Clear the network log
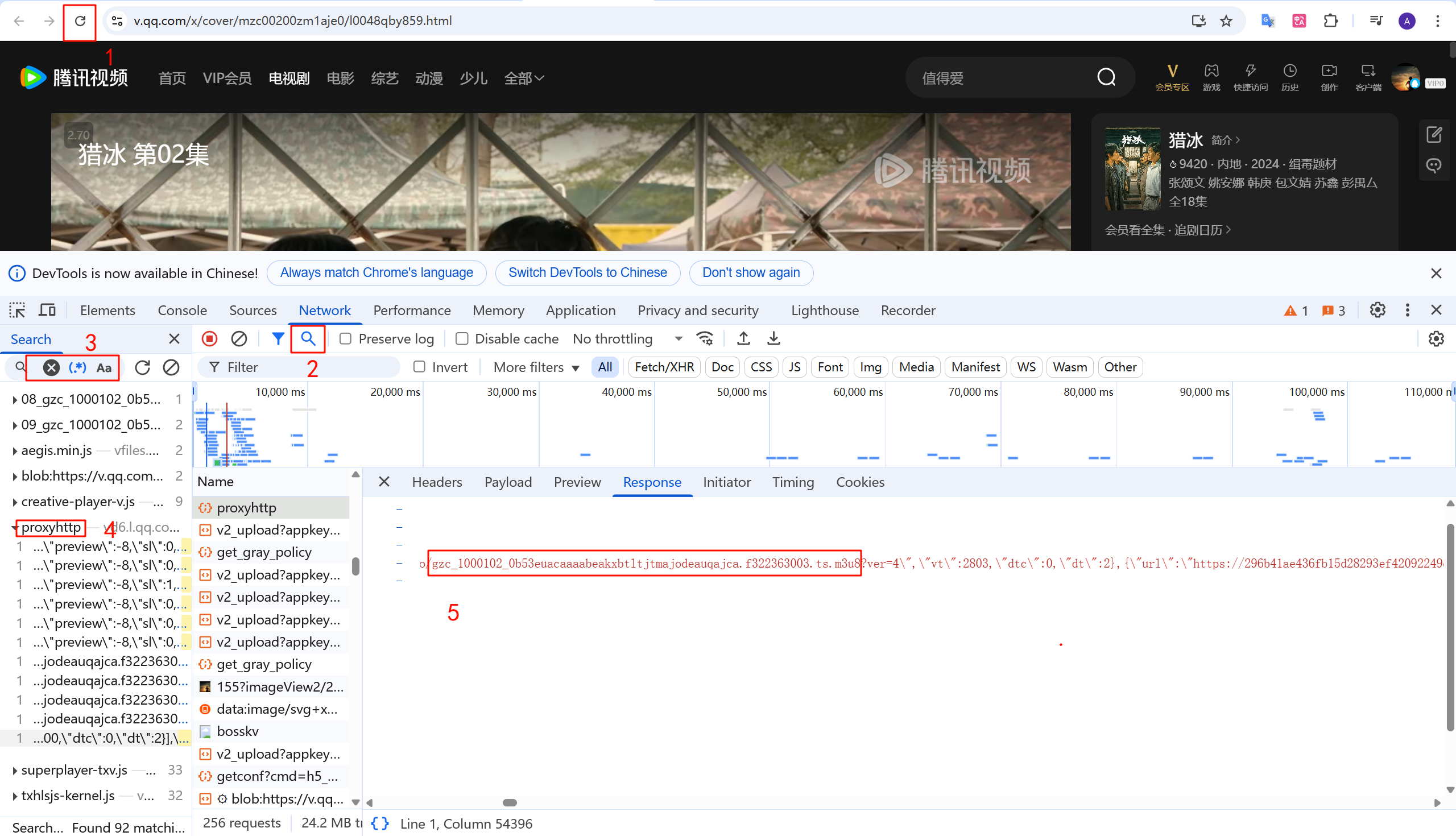 pos(239,339)
